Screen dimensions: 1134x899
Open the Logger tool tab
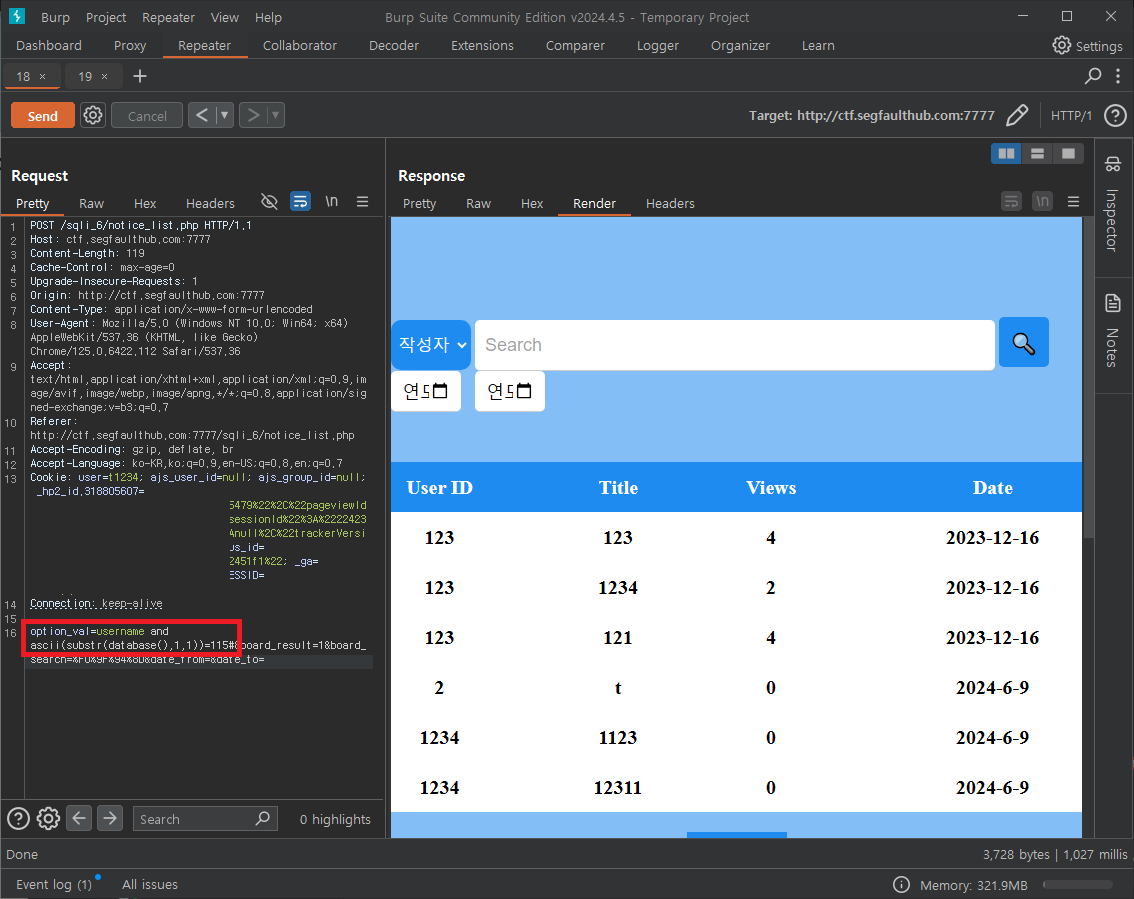(x=657, y=46)
